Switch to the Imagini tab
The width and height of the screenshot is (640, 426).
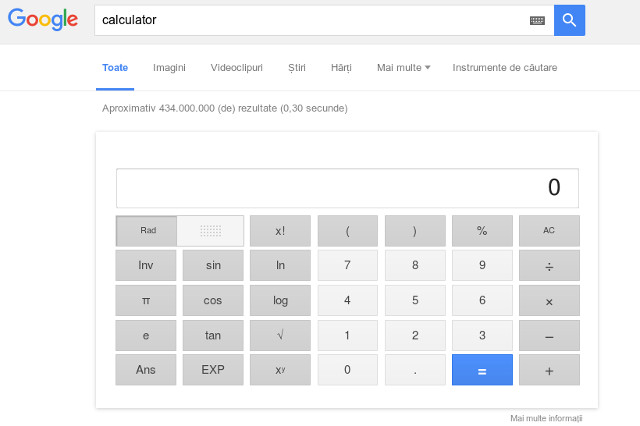[x=169, y=68]
